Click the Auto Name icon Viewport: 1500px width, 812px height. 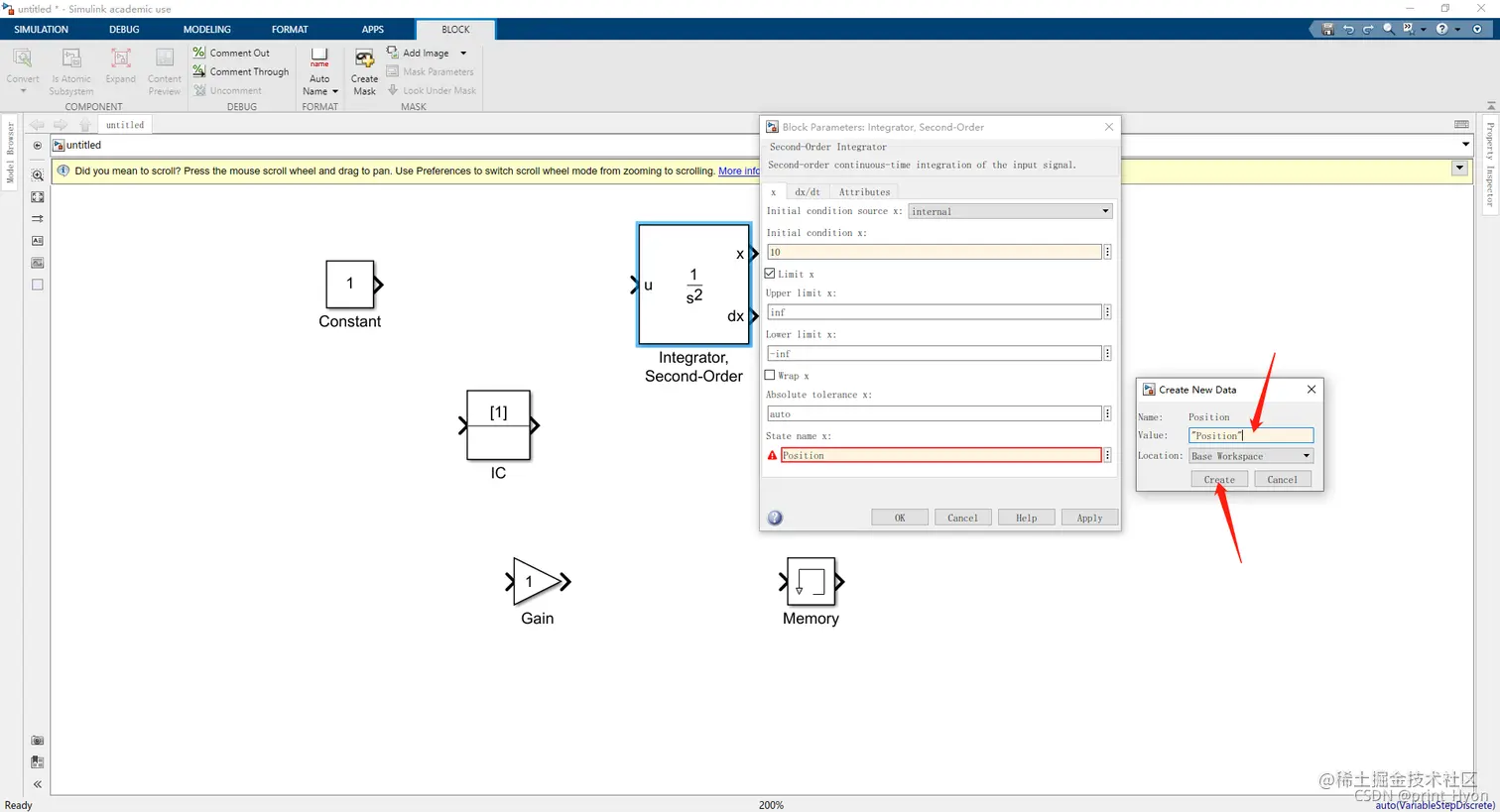click(x=319, y=58)
